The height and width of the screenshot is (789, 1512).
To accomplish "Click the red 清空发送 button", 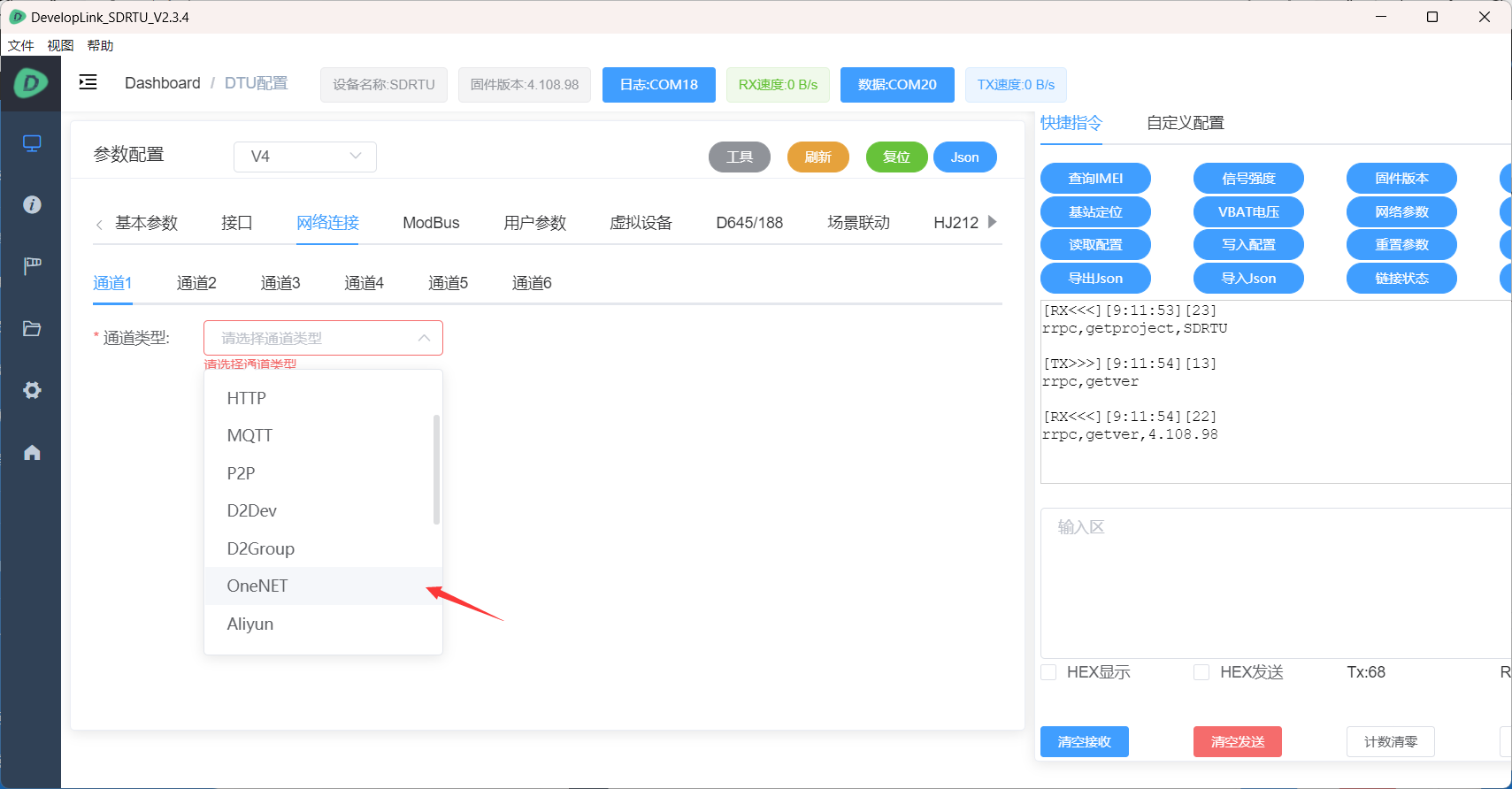I will (1238, 742).
